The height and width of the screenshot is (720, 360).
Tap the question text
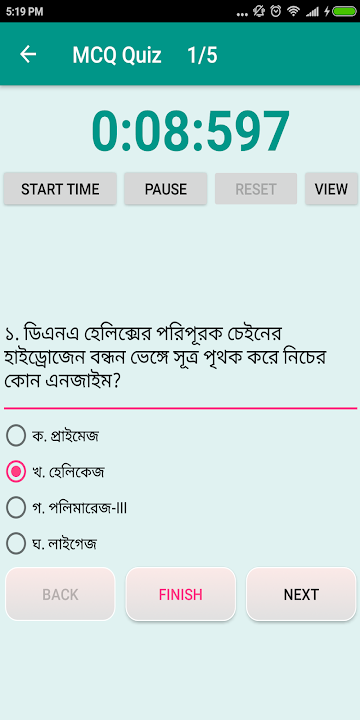pyautogui.click(x=165, y=357)
